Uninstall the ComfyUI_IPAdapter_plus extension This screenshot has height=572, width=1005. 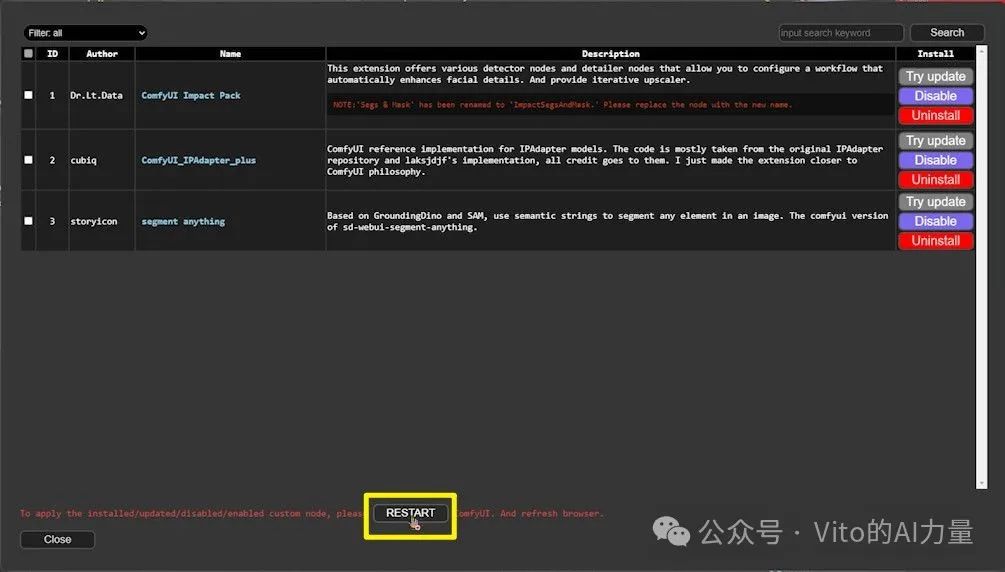pyautogui.click(x=936, y=180)
